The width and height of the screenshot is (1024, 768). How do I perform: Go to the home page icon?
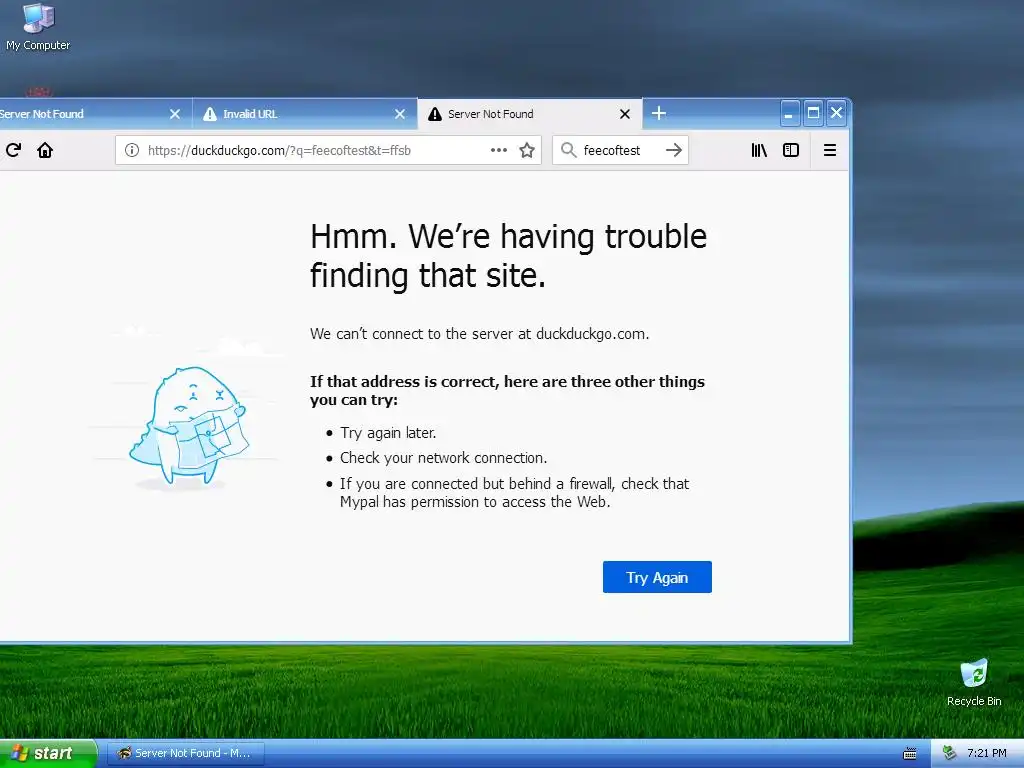tap(45, 150)
